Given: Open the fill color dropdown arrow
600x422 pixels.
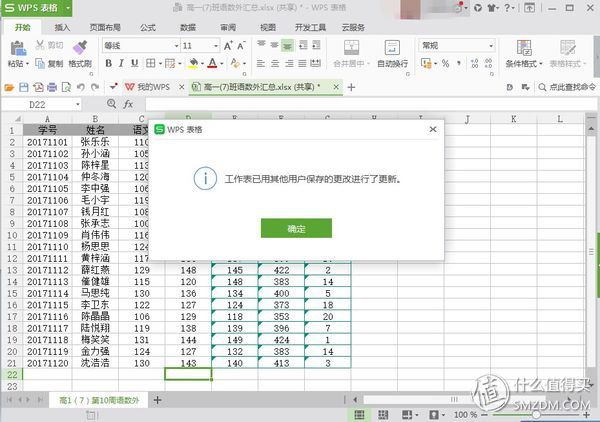Looking at the screenshot, I should pyautogui.click(x=202, y=64).
